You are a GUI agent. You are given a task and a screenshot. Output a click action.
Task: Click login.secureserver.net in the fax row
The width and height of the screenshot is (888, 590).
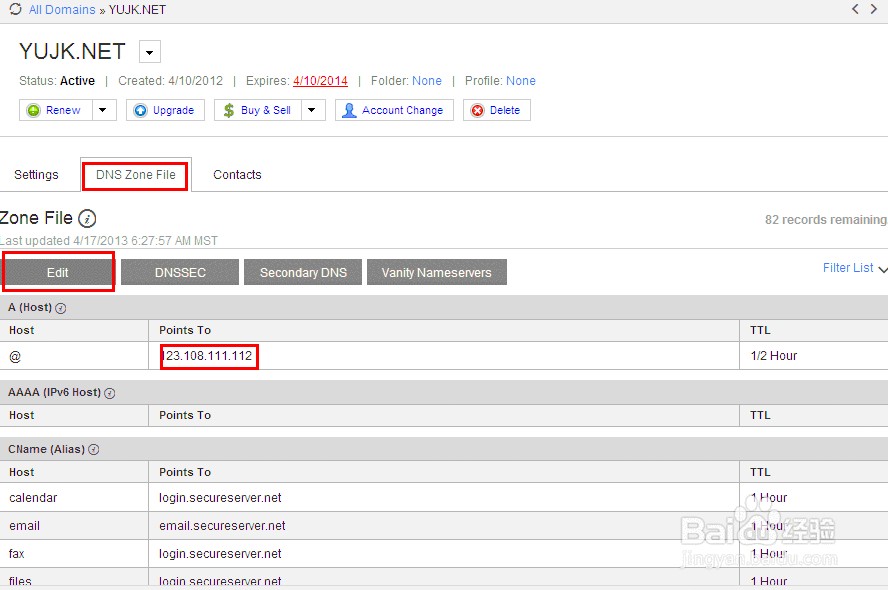click(x=220, y=554)
